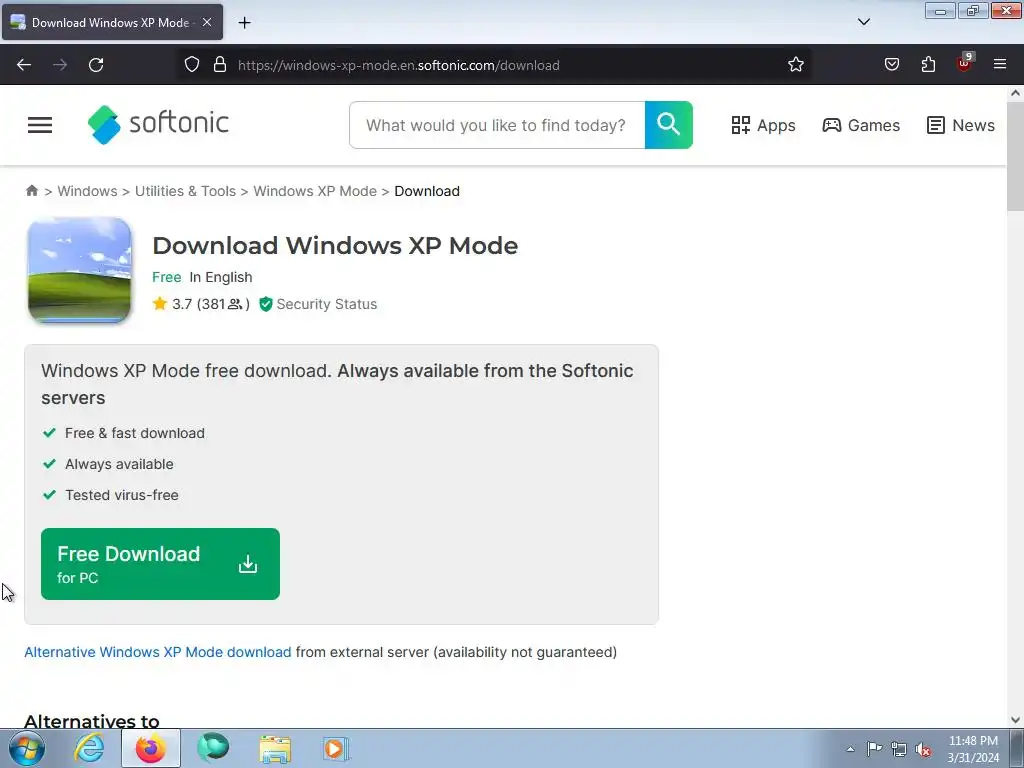1024x768 pixels.
Task: Open Alternative Windows XP Mode download link
Action: (157, 652)
